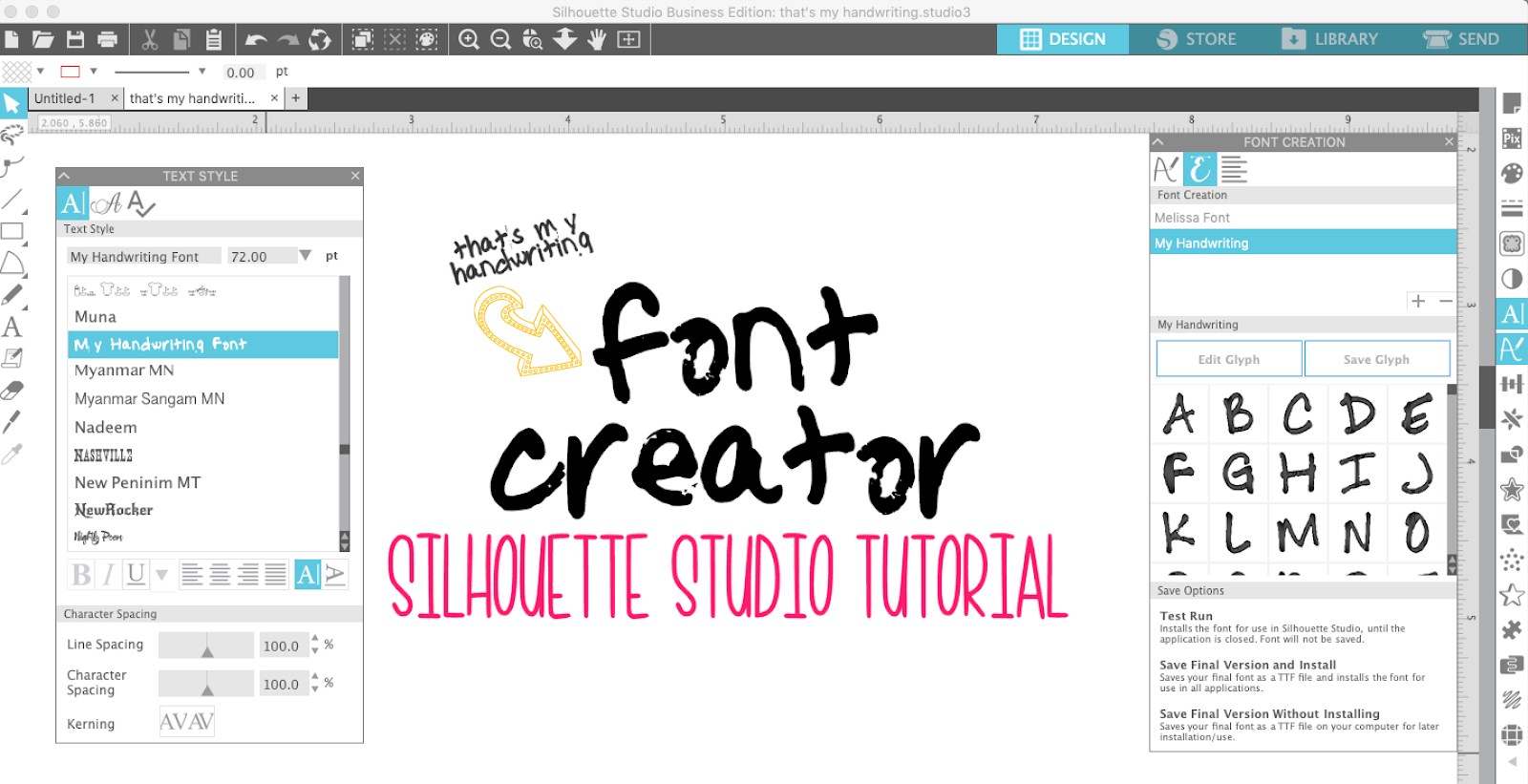The image size is (1528, 784).
Task: Switch to the DESIGN tab
Action: (x=1063, y=39)
